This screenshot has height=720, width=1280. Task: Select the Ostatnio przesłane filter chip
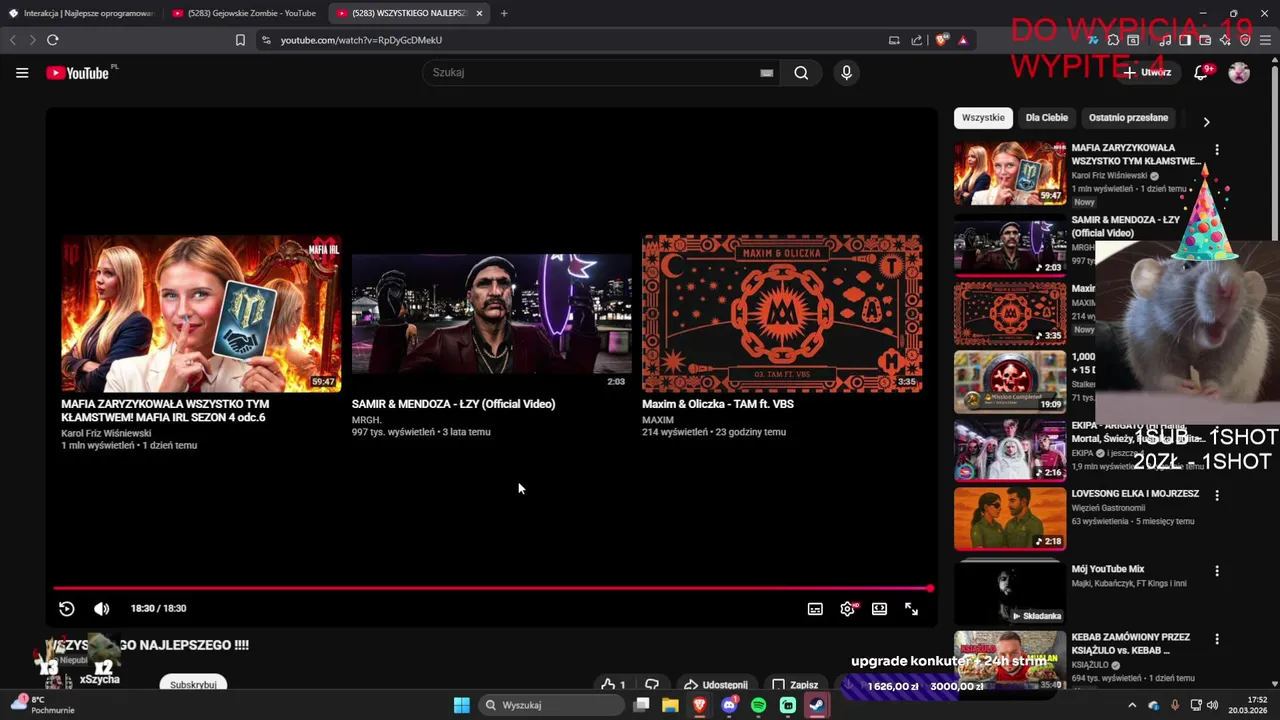pyautogui.click(x=1128, y=118)
